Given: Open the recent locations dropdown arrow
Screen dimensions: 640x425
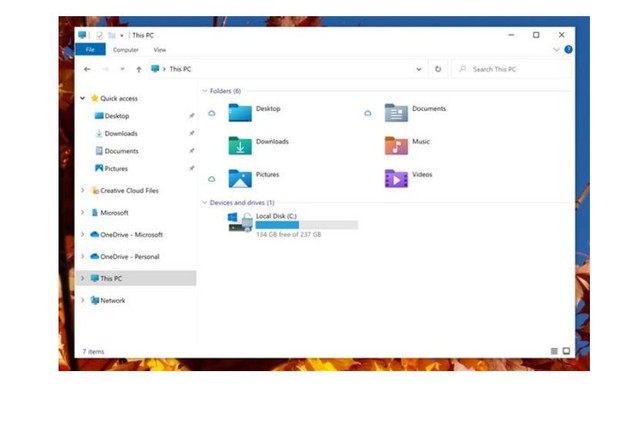Looking at the screenshot, I should 122,69.
